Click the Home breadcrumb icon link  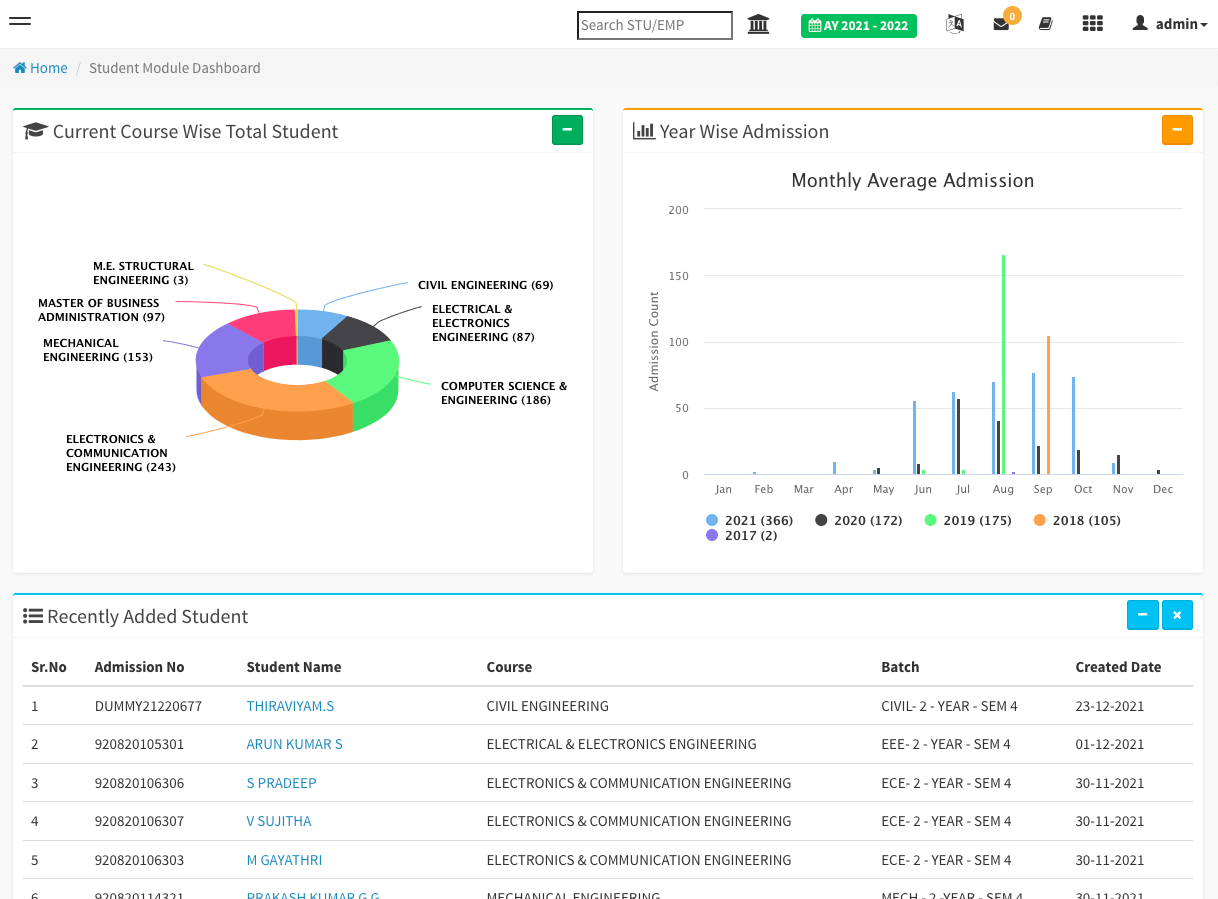pos(40,68)
